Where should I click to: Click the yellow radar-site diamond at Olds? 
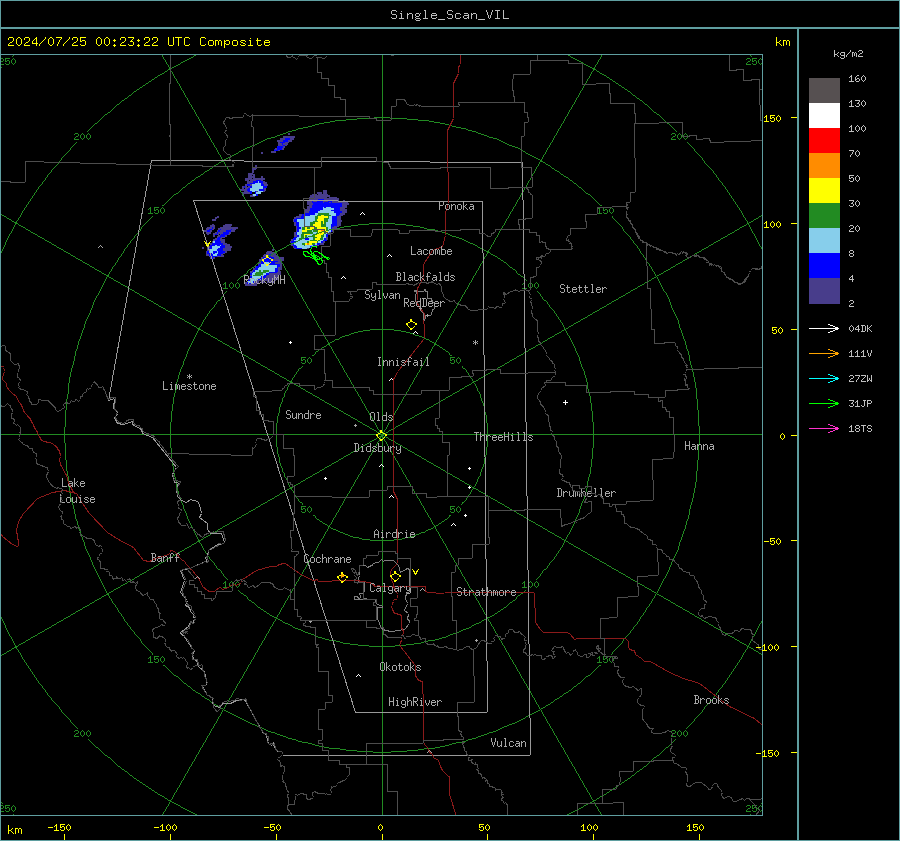pos(381,436)
